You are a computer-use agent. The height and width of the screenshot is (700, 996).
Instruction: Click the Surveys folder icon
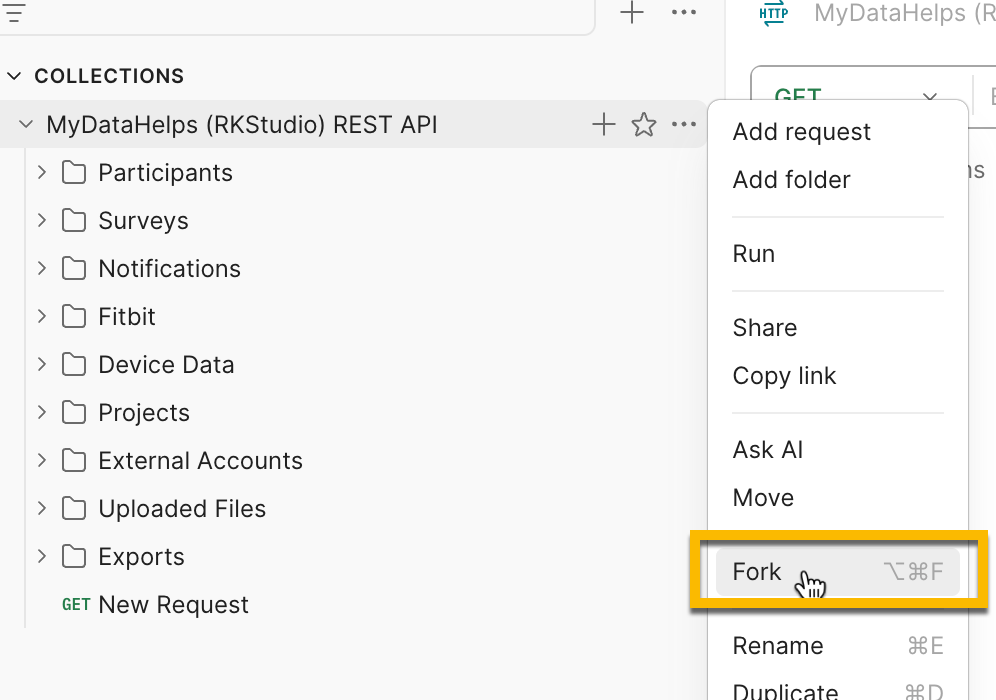point(74,220)
